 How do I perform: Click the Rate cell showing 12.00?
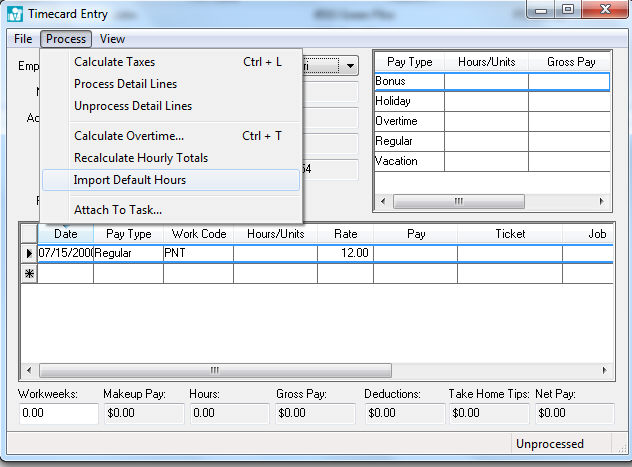346,253
